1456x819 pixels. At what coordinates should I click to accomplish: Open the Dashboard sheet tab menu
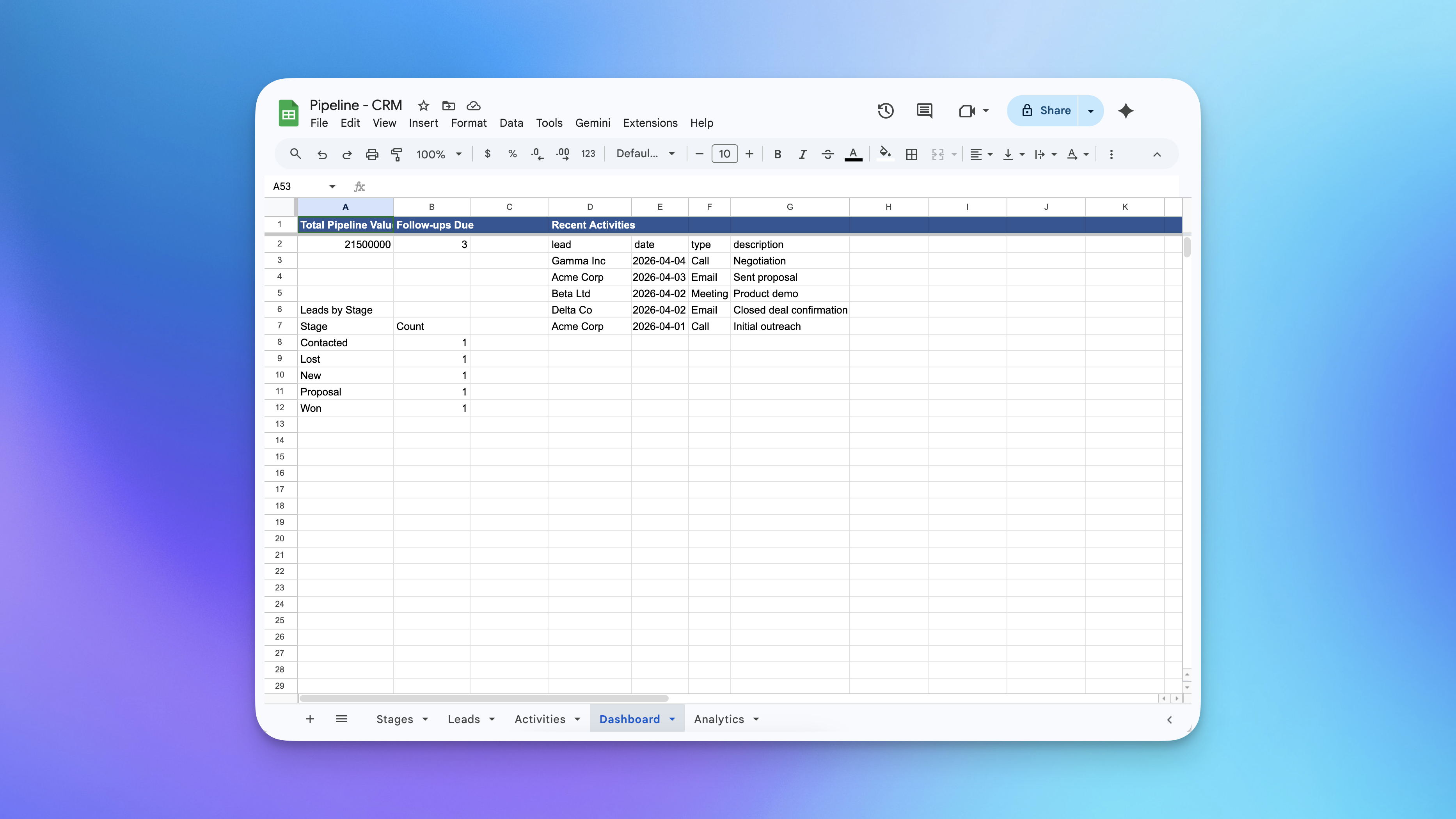672,718
